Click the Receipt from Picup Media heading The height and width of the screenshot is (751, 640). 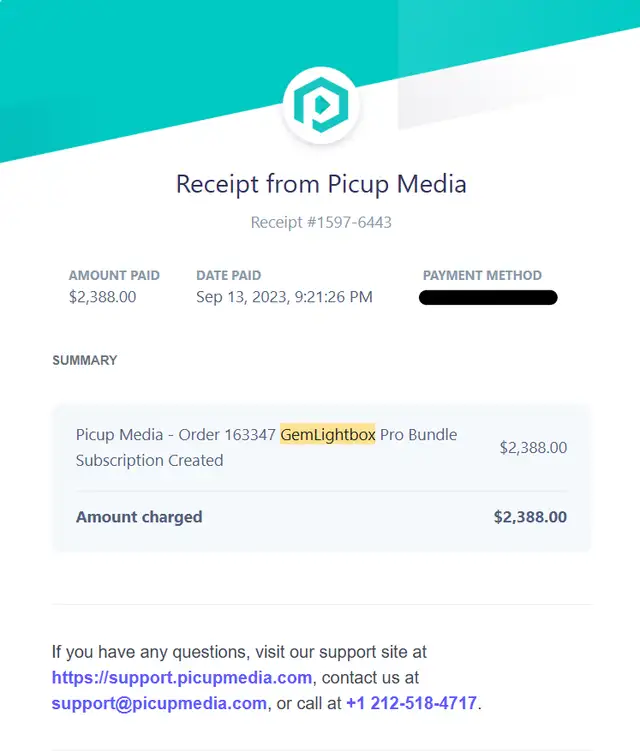pos(321,184)
